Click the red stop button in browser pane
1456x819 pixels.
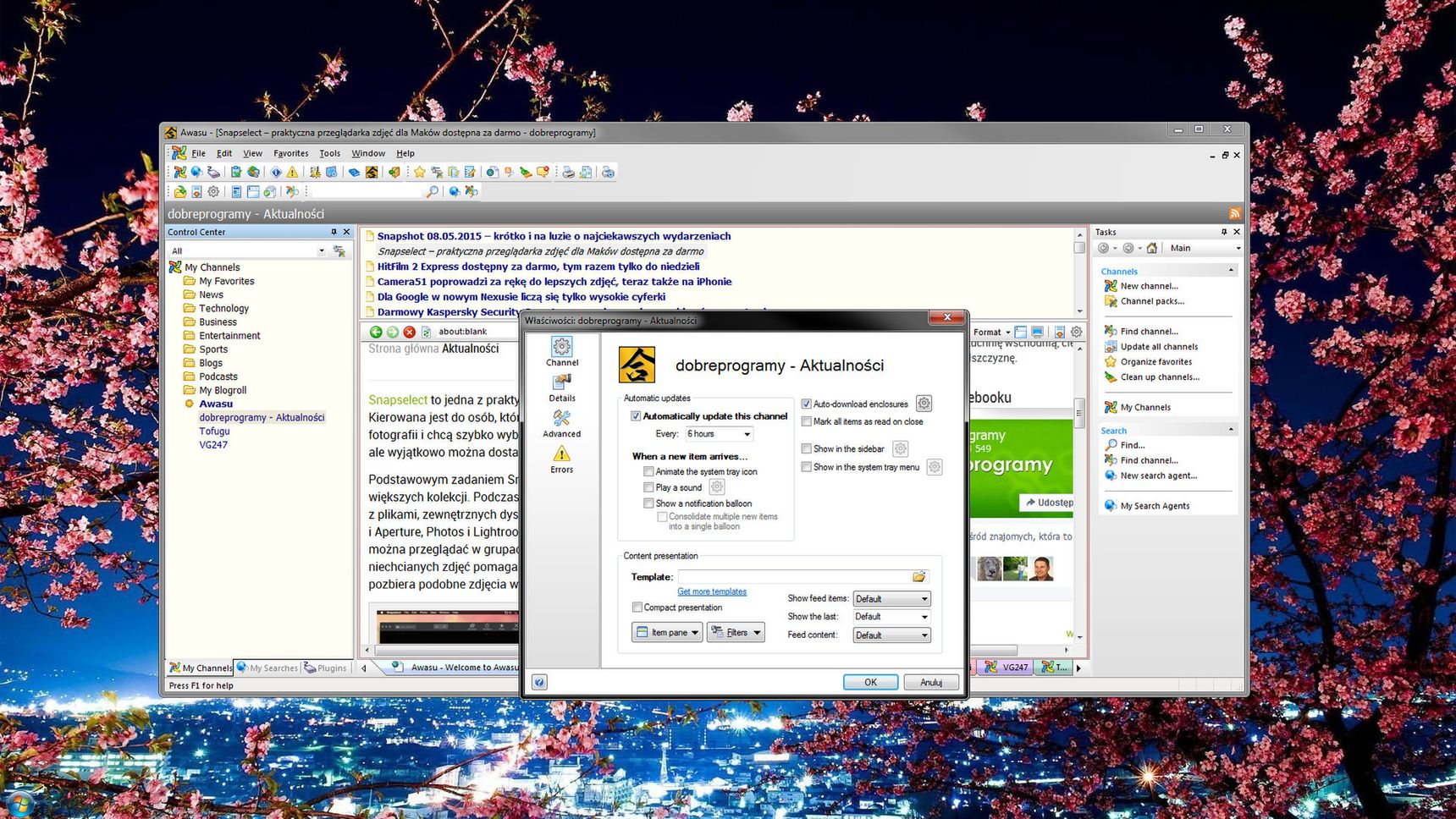(410, 332)
